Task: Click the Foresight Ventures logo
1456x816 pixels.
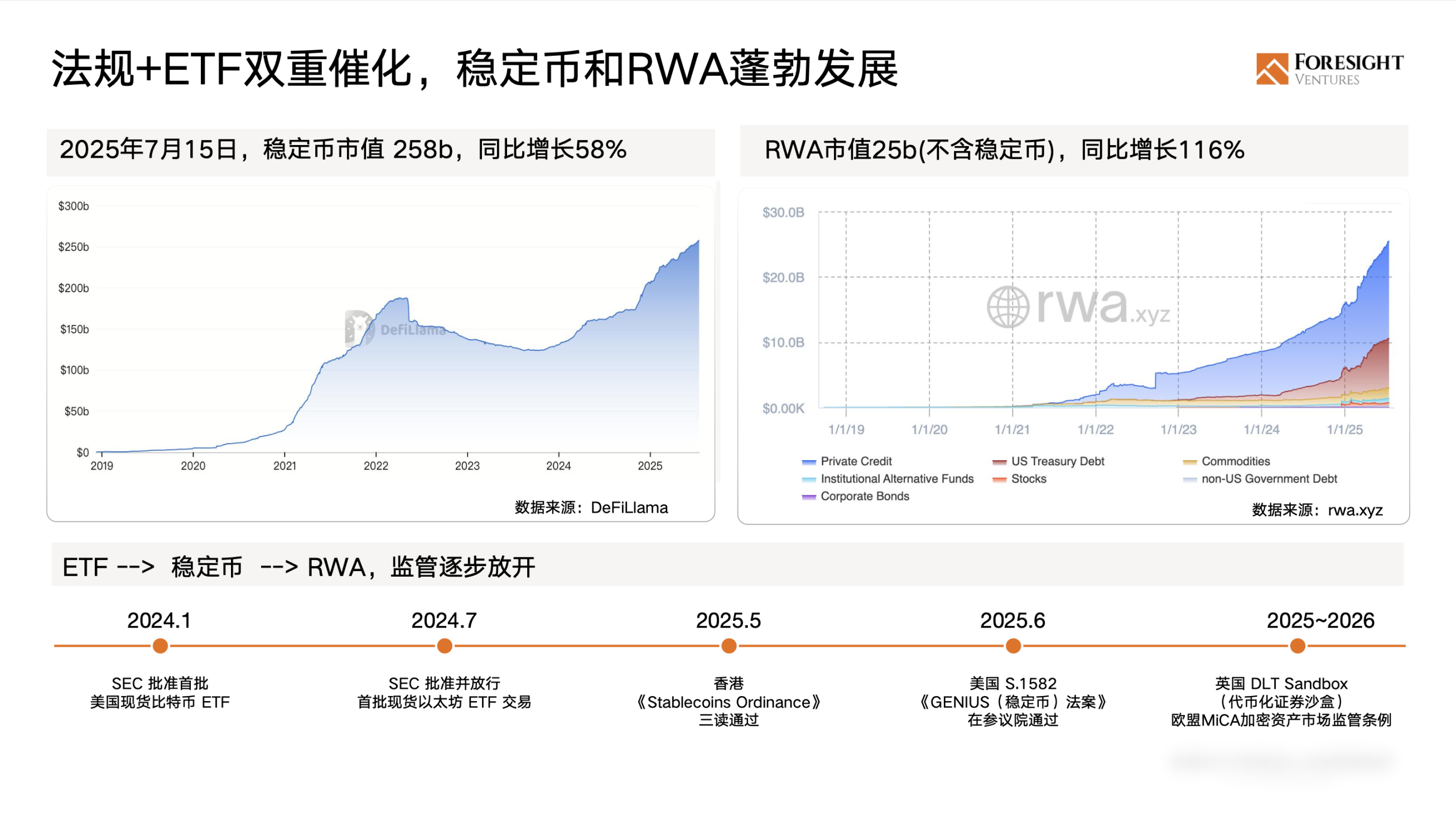Action: tap(1329, 69)
